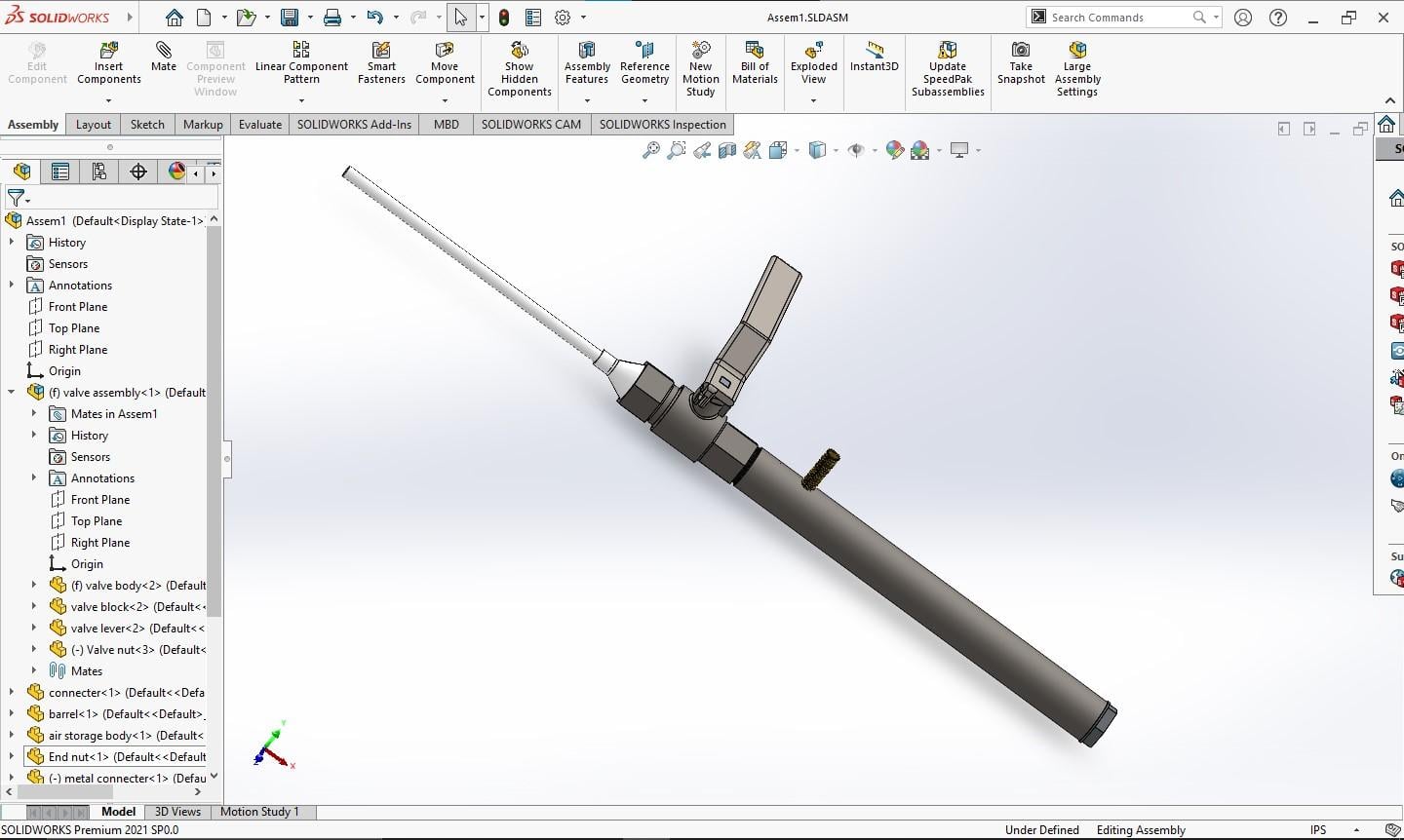The width and height of the screenshot is (1404, 840).
Task: Open the Options gear icon
Action: tap(563, 18)
